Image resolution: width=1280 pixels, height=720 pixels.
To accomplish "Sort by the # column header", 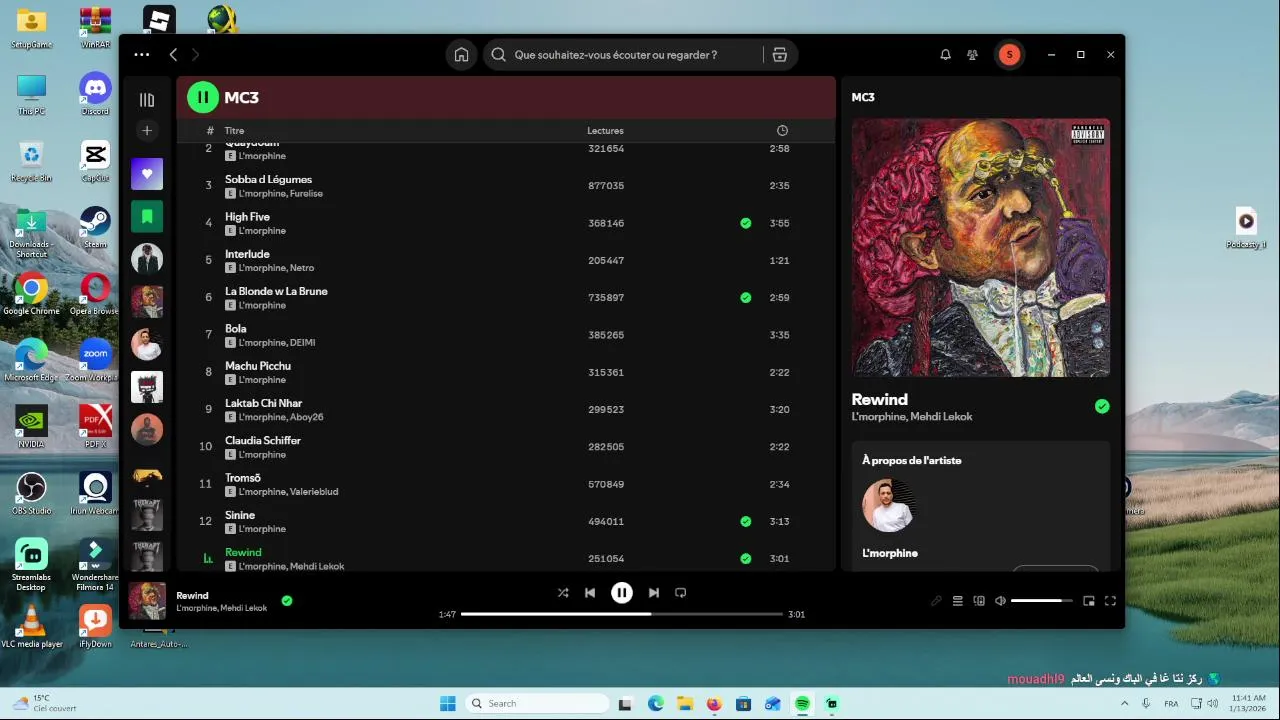I will click(x=210, y=131).
